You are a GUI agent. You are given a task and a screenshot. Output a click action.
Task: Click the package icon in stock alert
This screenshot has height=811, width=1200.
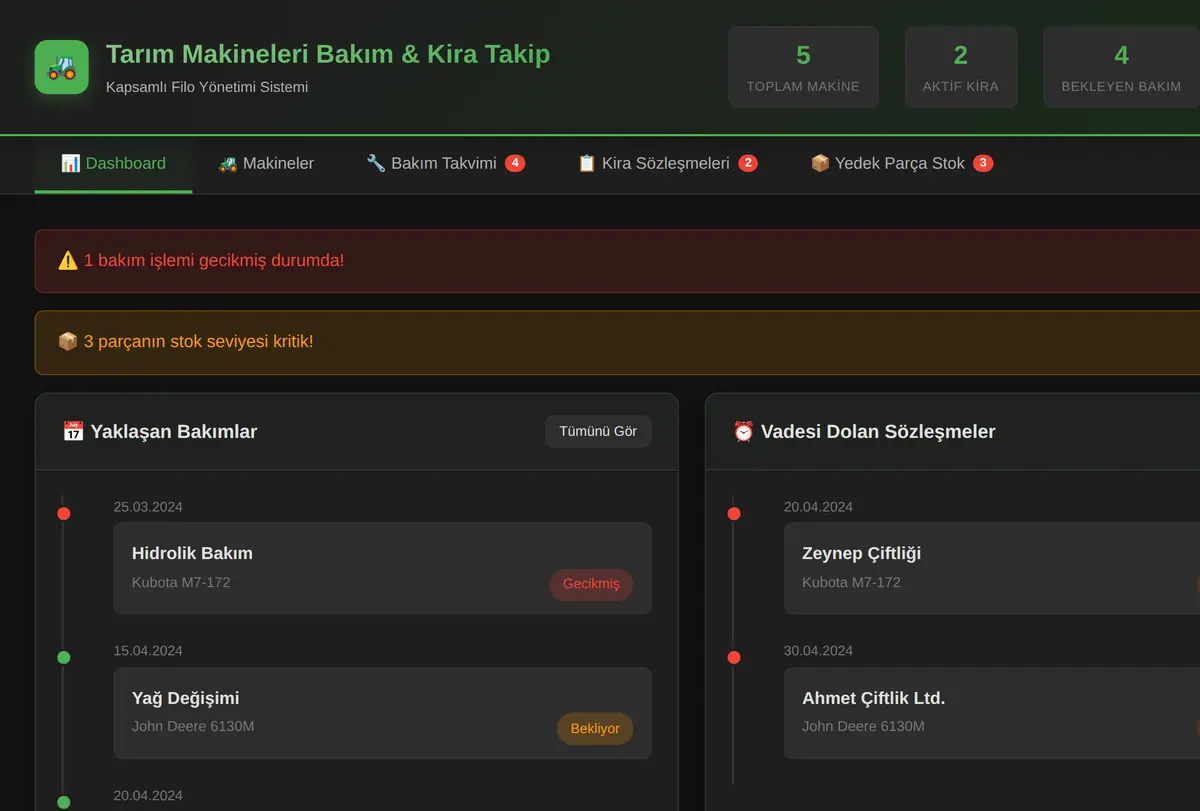click(68, 342)
